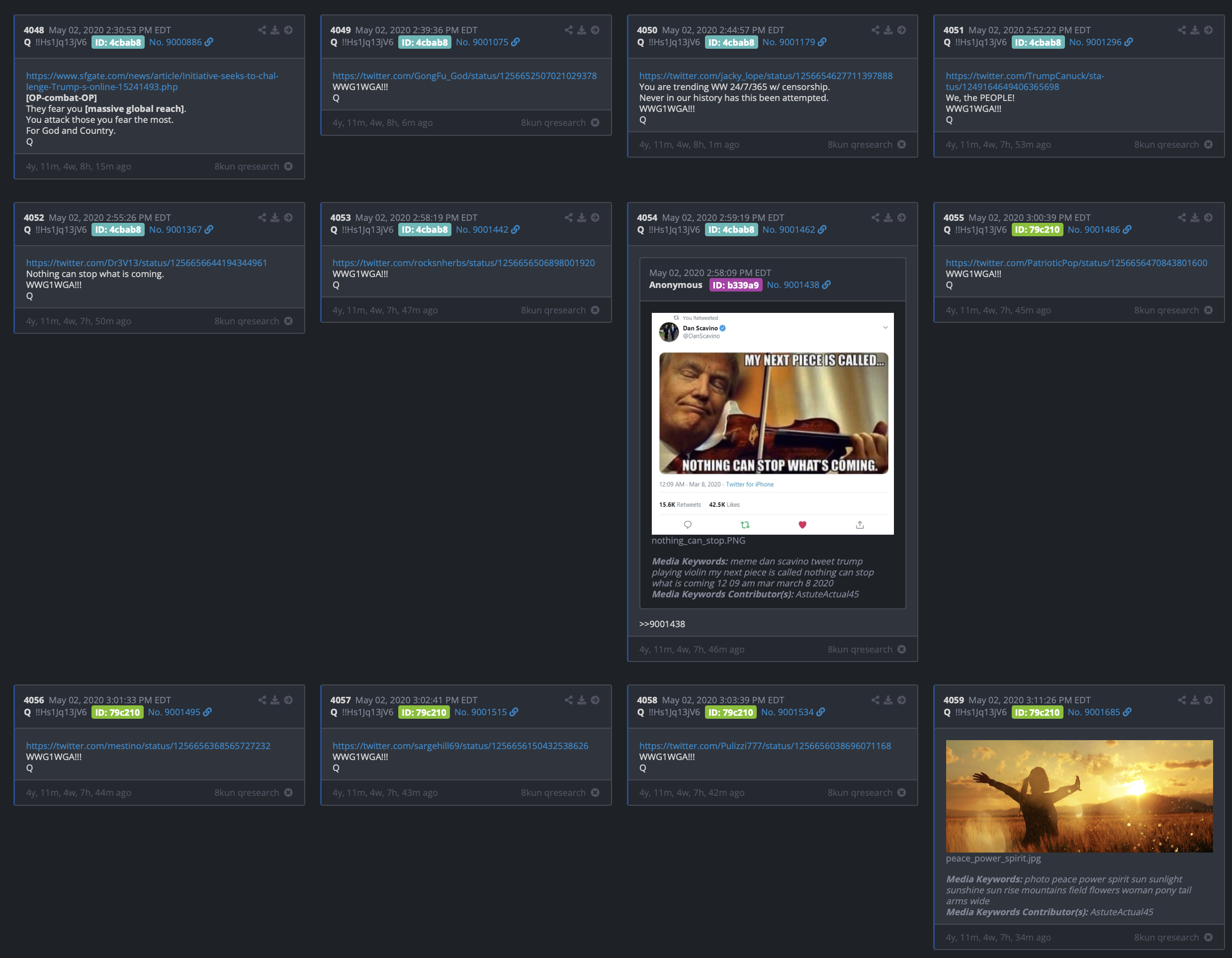Click the '4y, 11m, 4w, 8h, 15m ago' timestamp

79,166
